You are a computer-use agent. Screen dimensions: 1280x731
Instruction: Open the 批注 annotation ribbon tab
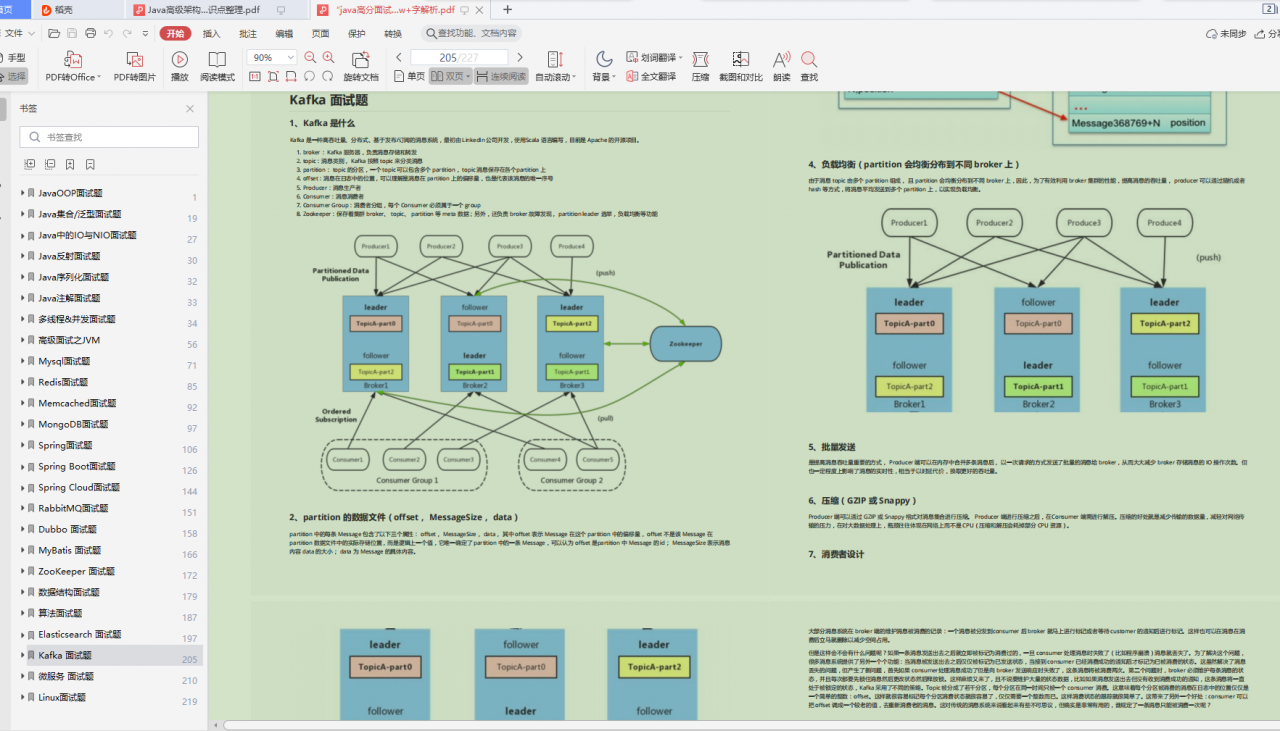(248, 33)
